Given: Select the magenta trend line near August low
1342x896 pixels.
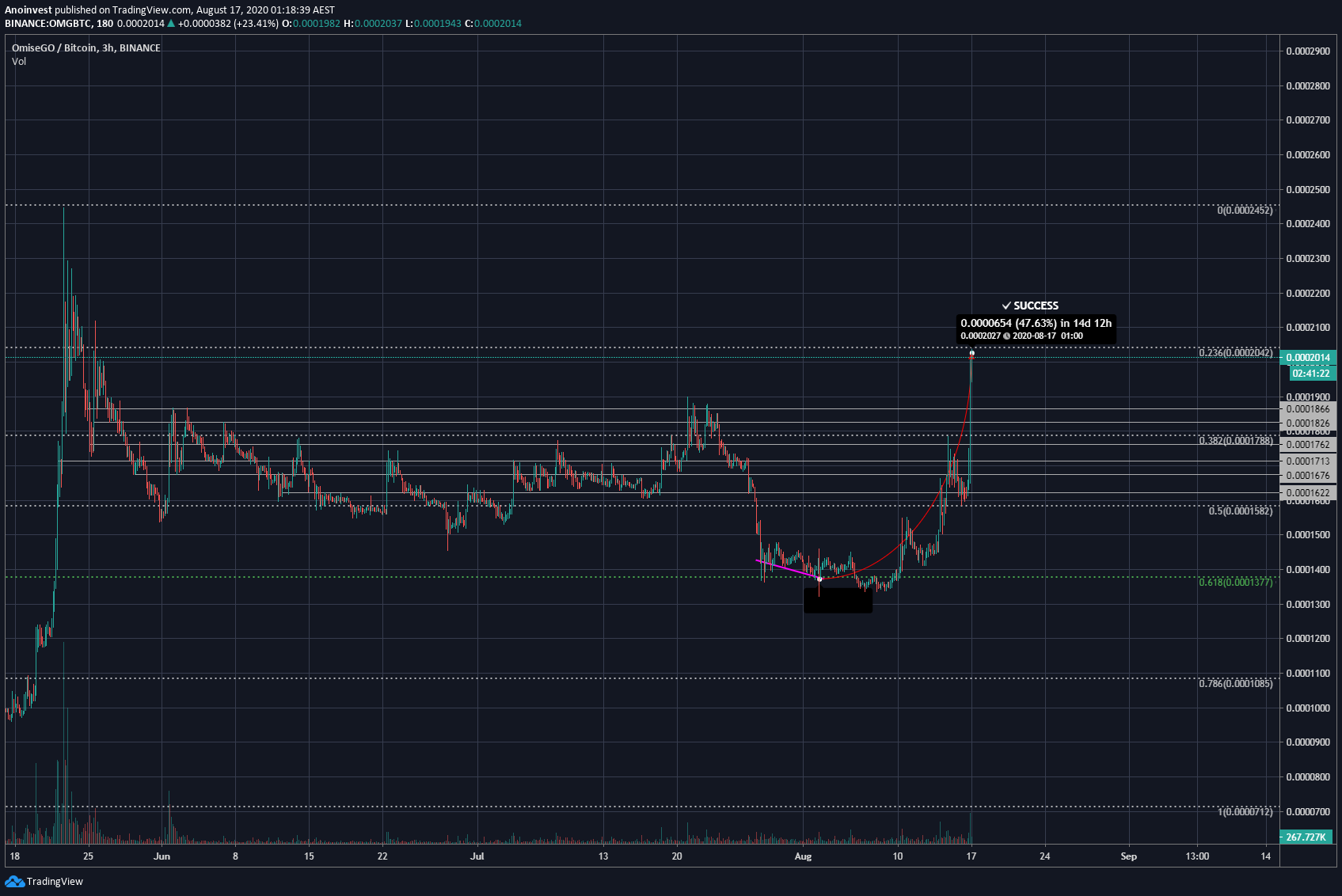Looking at the screenshot, I should pos(786,569).
